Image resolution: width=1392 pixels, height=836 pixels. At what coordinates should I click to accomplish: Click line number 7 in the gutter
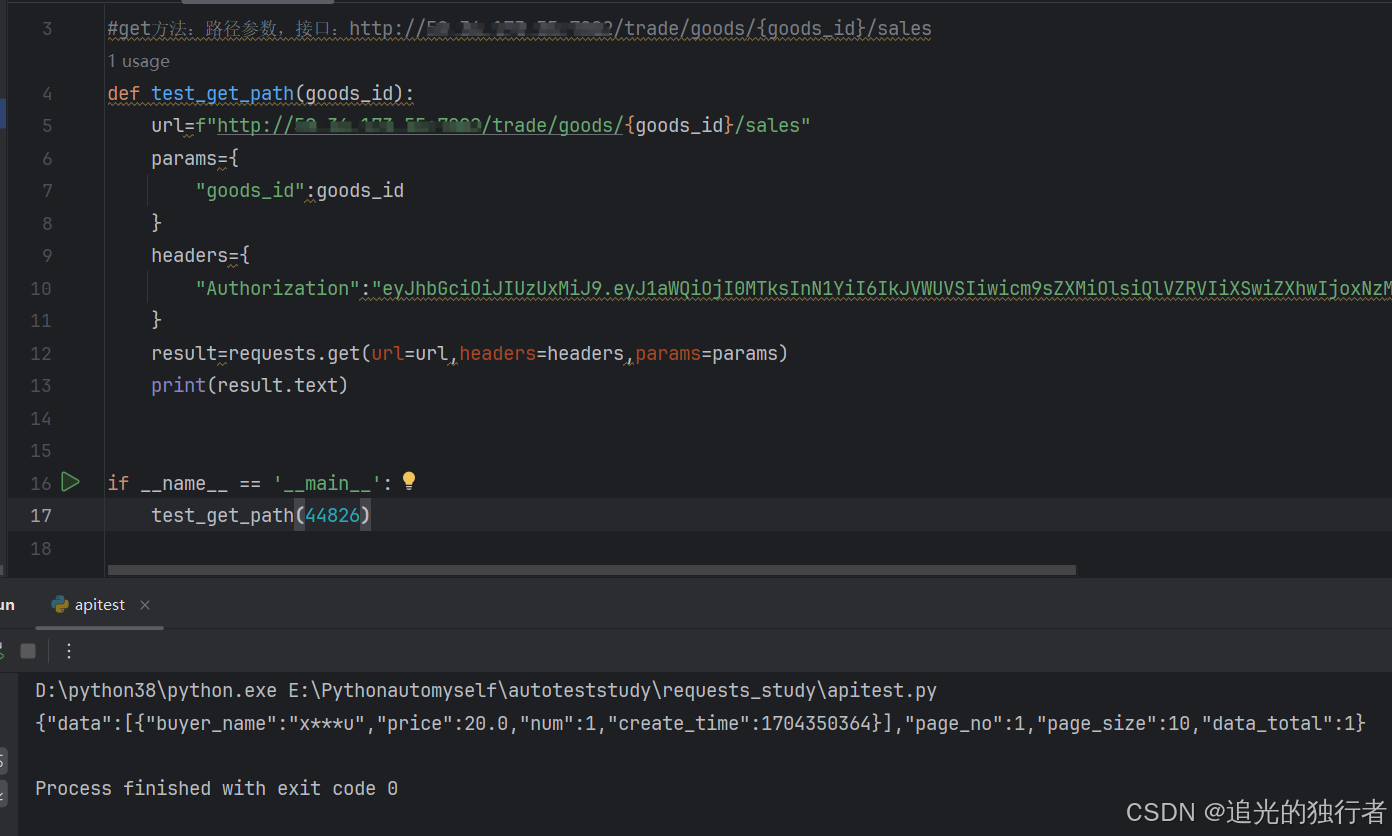tap(46, 190)
